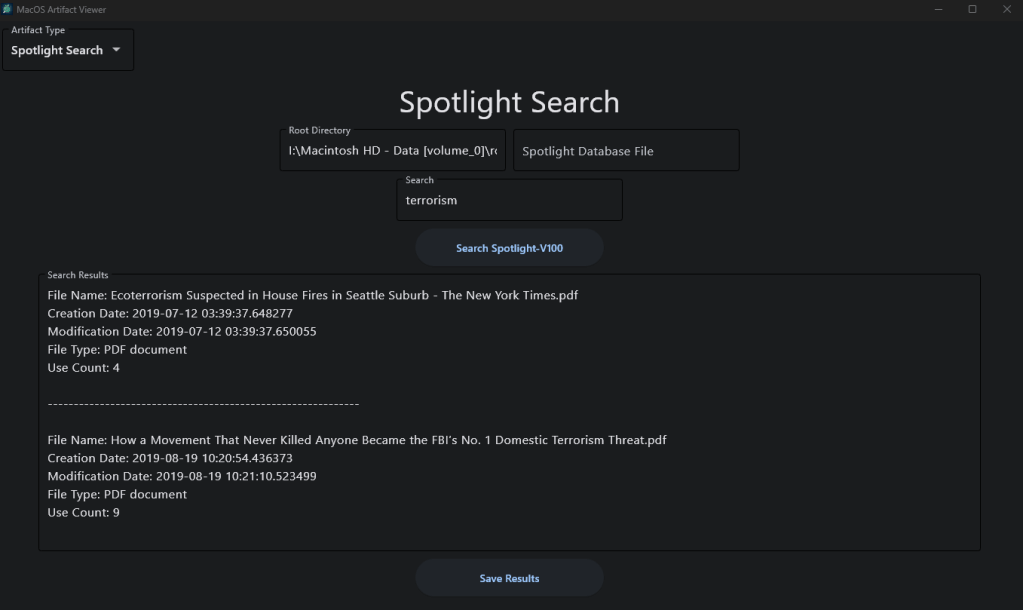
Task: Close the MacOS Artifact Viewer window
Action: [1006, 9]
